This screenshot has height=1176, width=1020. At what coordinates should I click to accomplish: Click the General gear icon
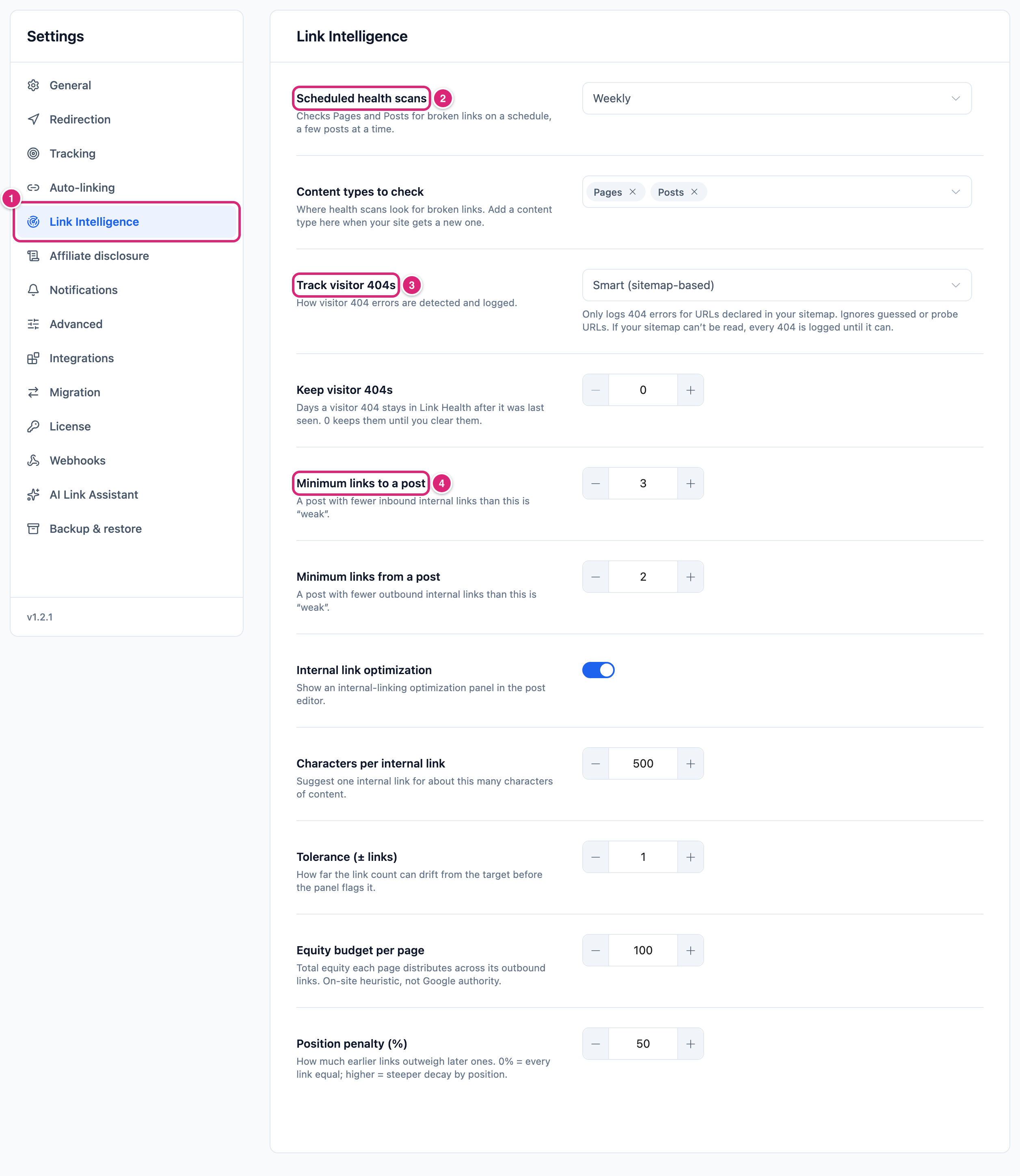pos(34,85)
